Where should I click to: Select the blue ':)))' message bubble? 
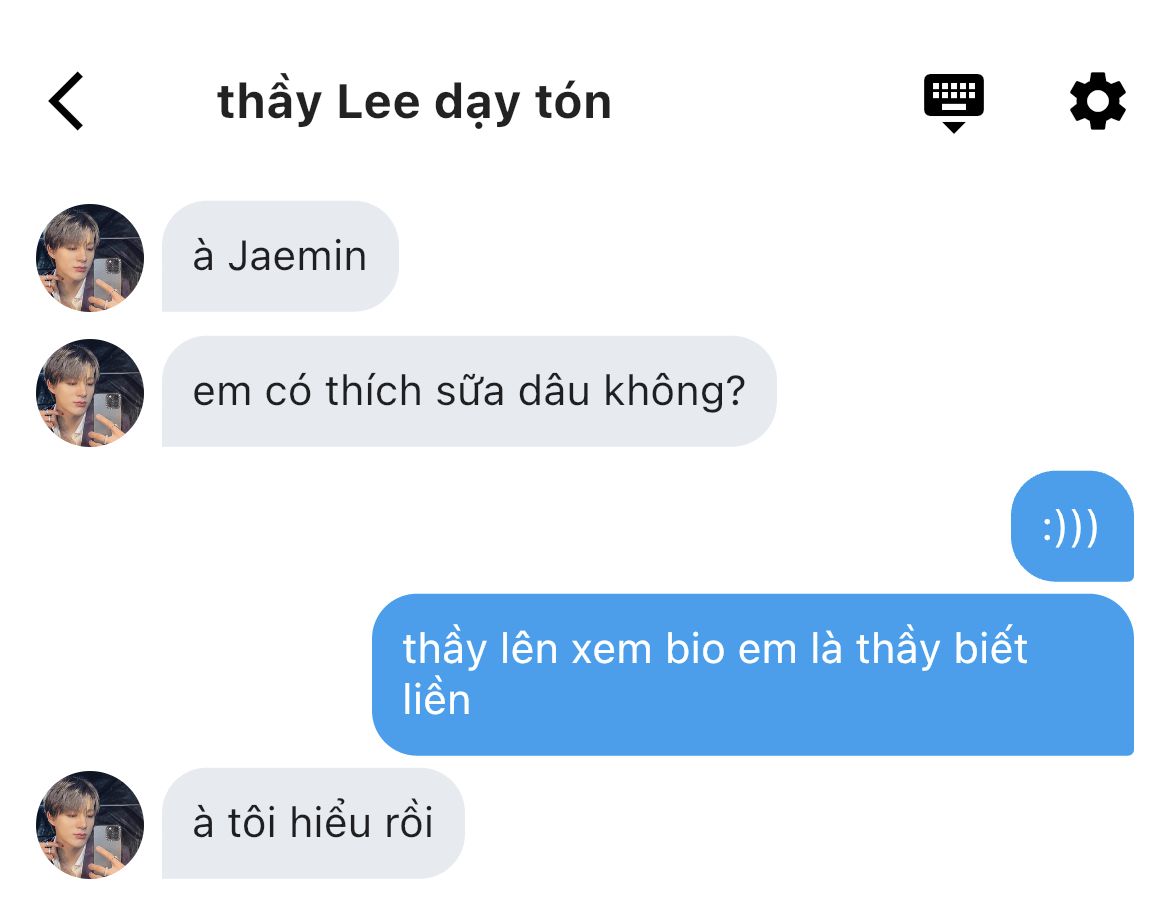1072,526
